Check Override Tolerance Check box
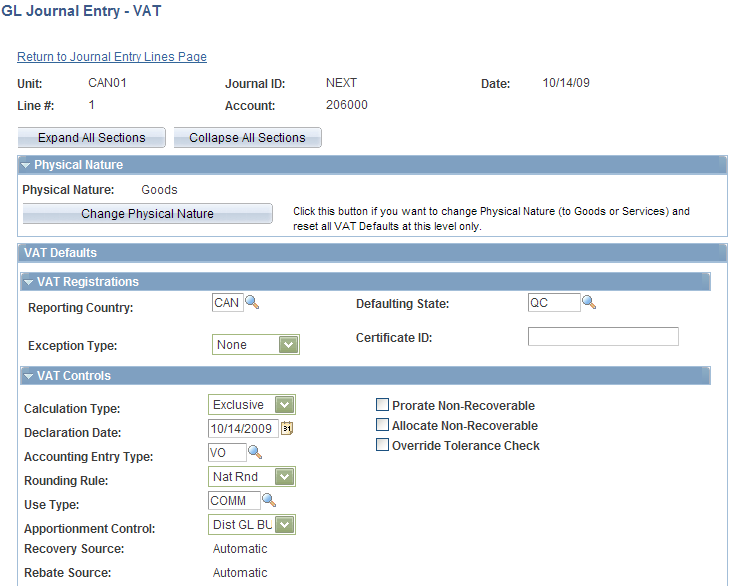The height and width of the screenshot is (586, 740). (x=382, y=445)
